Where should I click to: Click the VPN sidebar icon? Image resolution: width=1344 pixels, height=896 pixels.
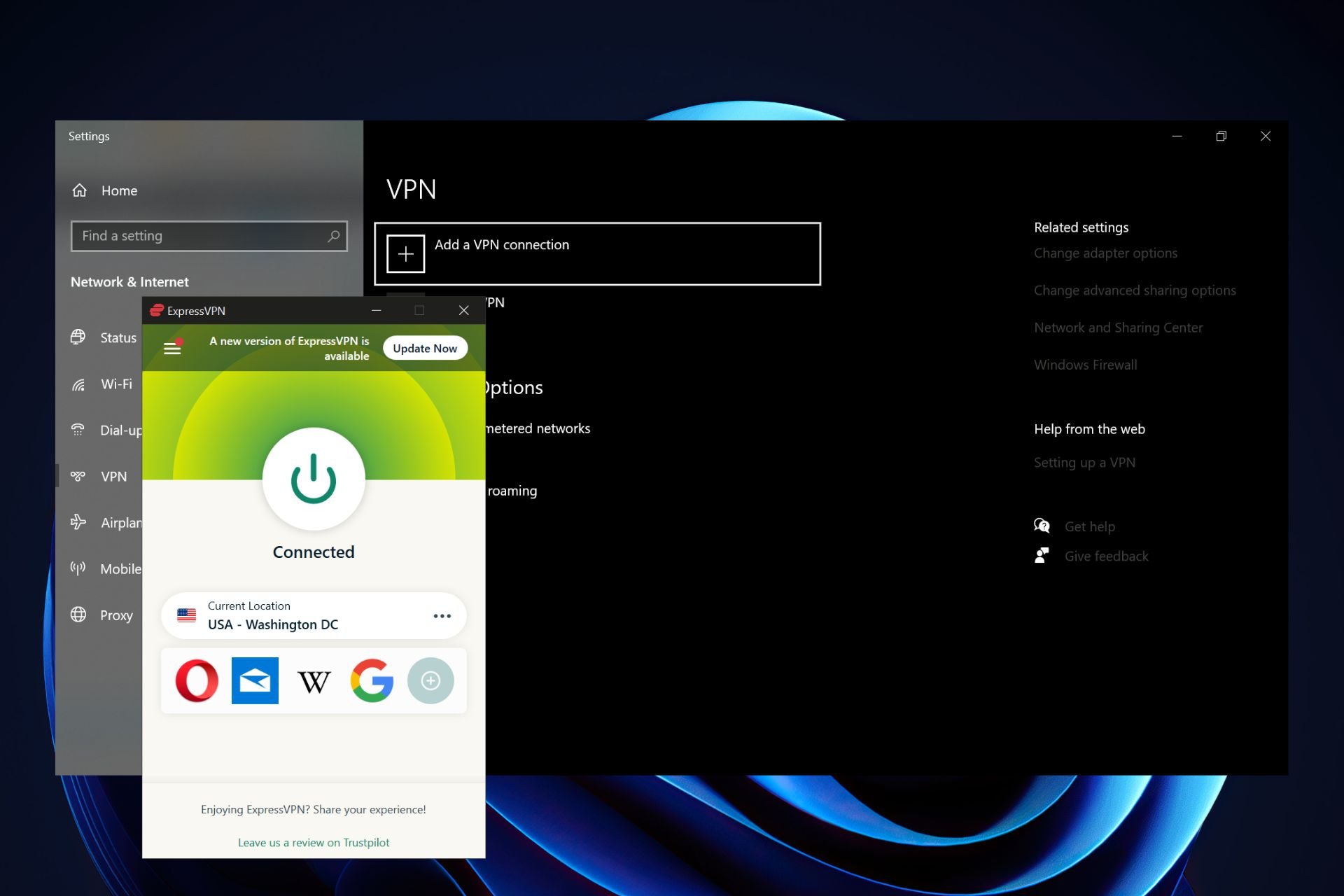pos(78,476)
